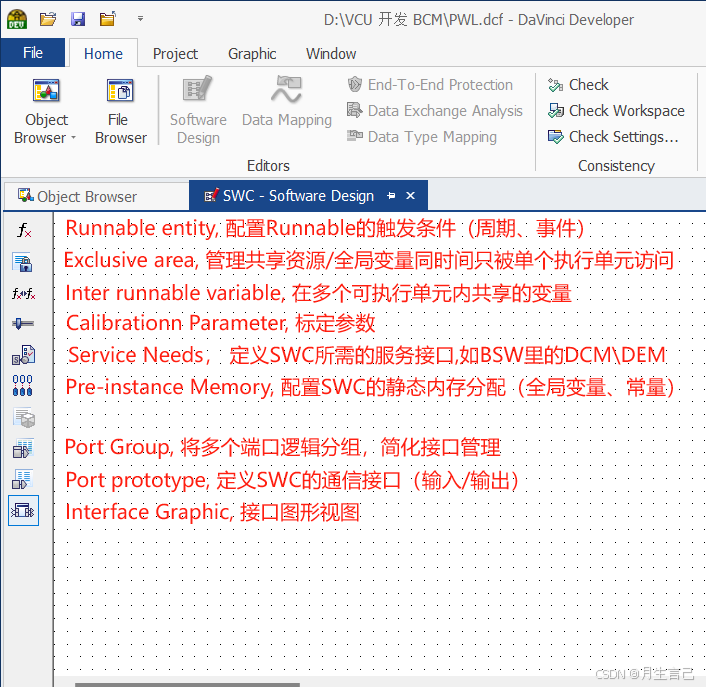Save the workspace with the floppy icon
The height and width of the screenshot is (687, 706).
[x=78, y=19]
